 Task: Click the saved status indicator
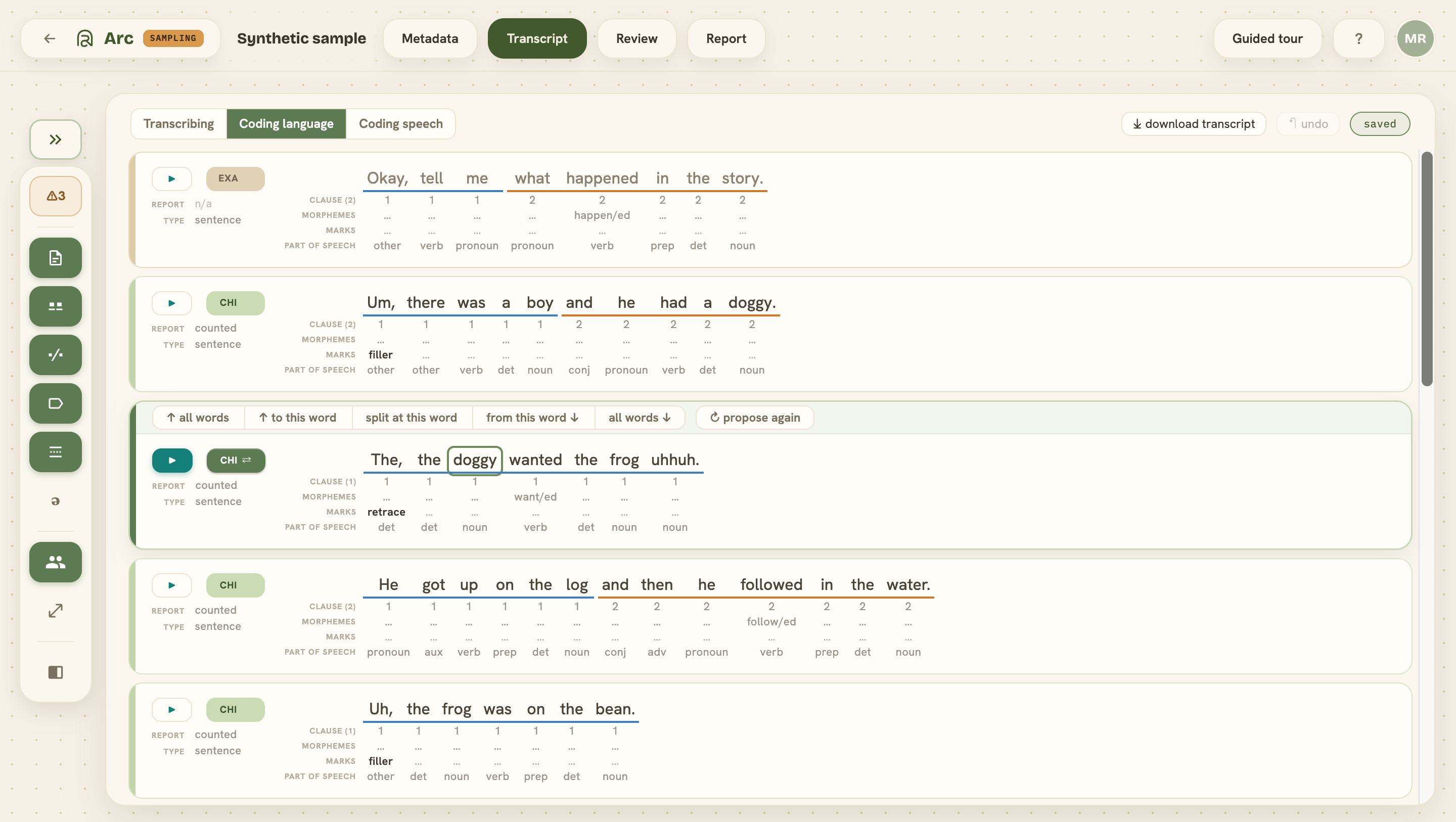pos(1380,124)
